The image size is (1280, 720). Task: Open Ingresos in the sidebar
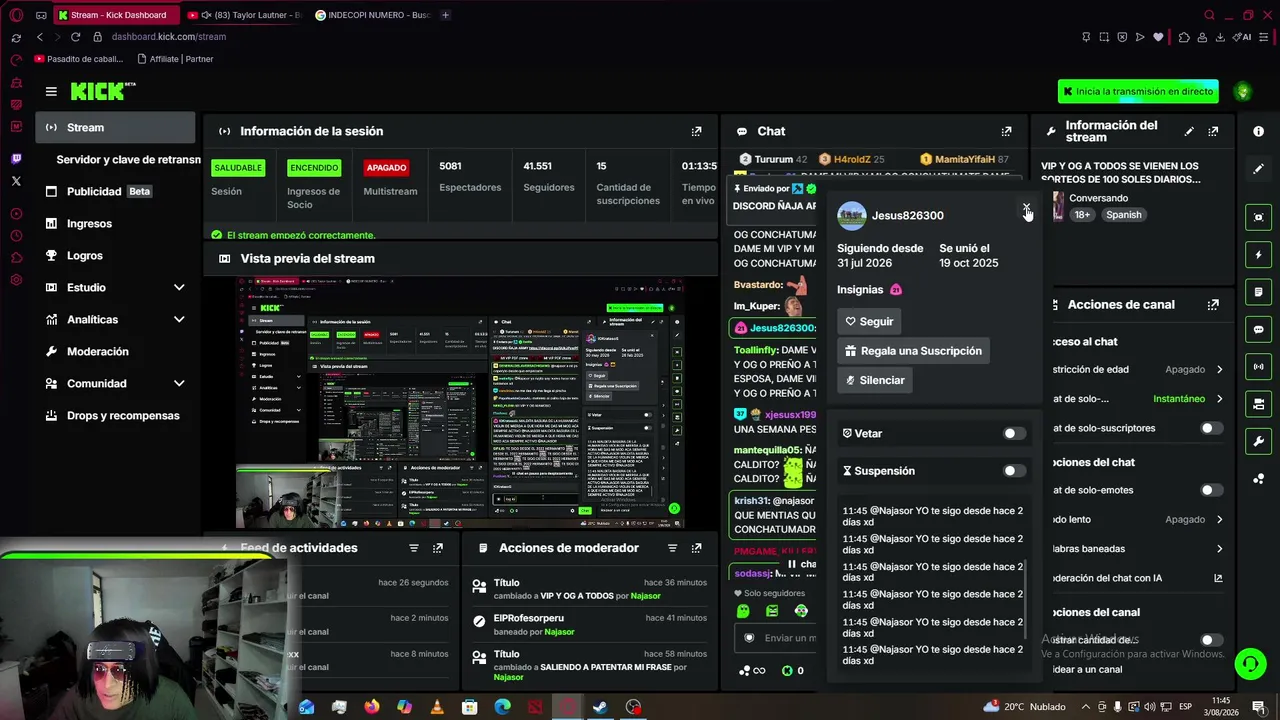(x=116, y=224)
